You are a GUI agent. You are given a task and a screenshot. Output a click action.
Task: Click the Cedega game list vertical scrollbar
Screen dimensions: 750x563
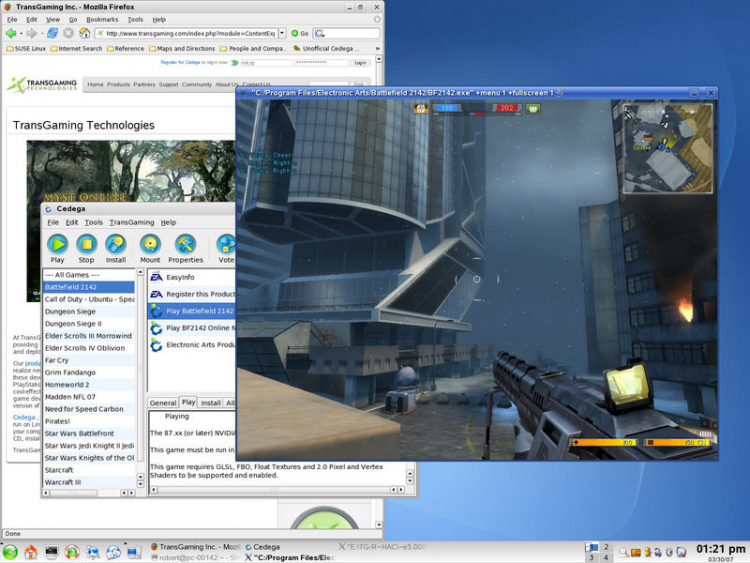coord(140,378)
